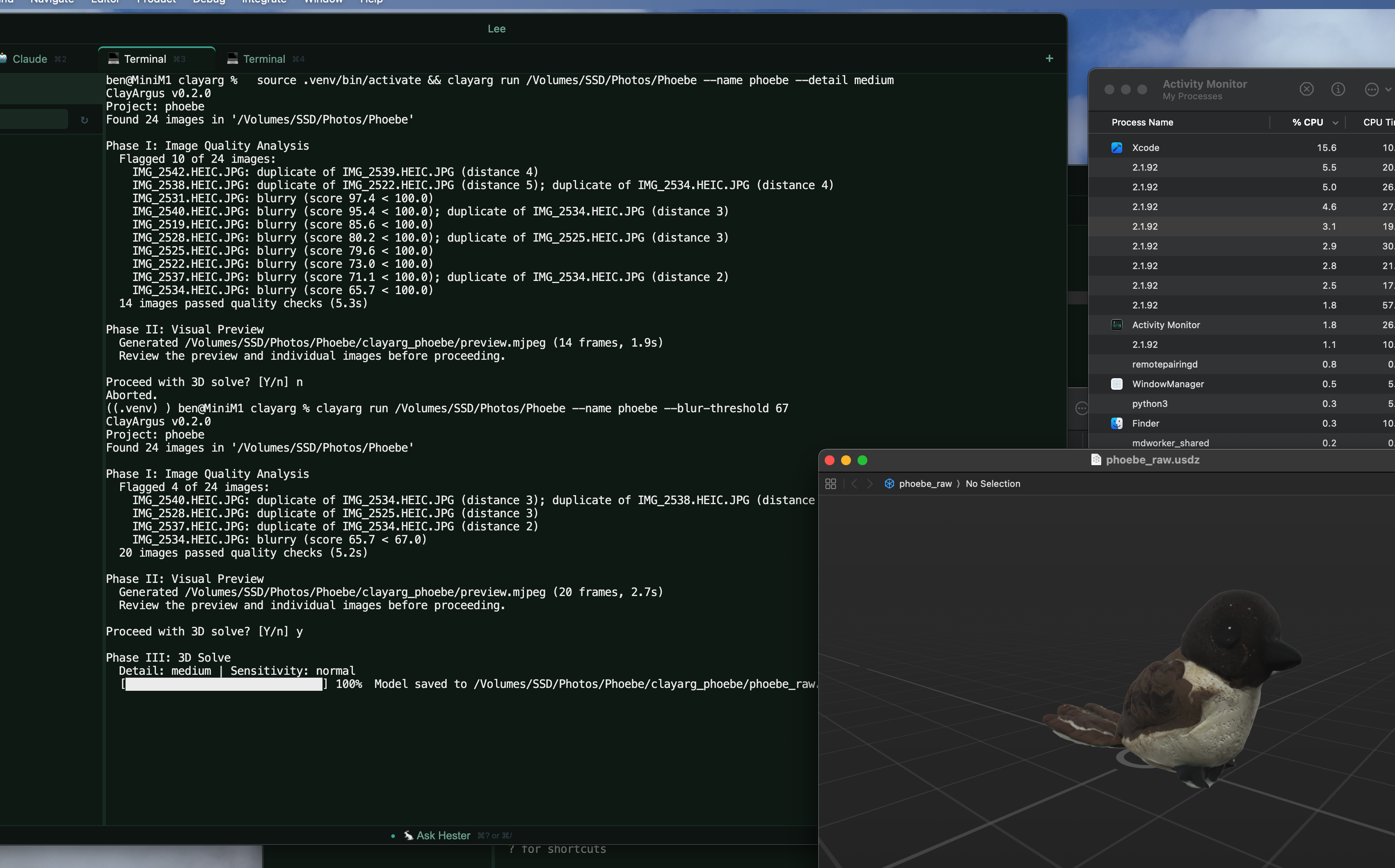Sort by % CPU column header
1395x868 pixels.
click(1307, 122)
